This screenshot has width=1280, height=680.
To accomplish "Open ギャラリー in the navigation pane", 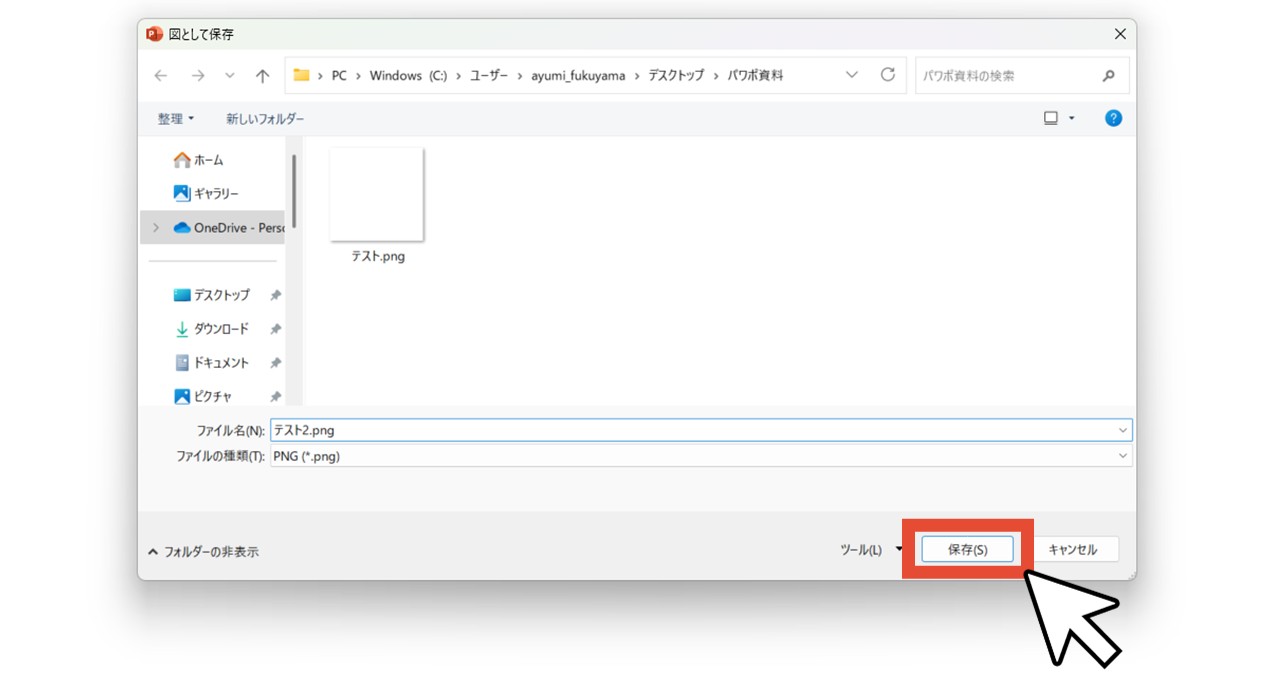I will coord(206,193).
